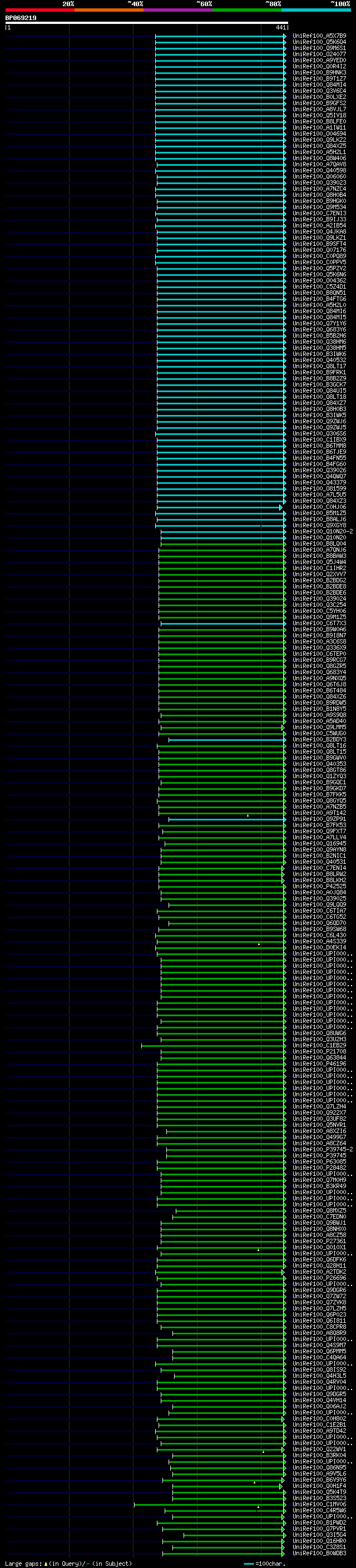Select the UniRef100_C6T7X3 label
Screen dimensions: 356x1568
(x=319, y=624)
